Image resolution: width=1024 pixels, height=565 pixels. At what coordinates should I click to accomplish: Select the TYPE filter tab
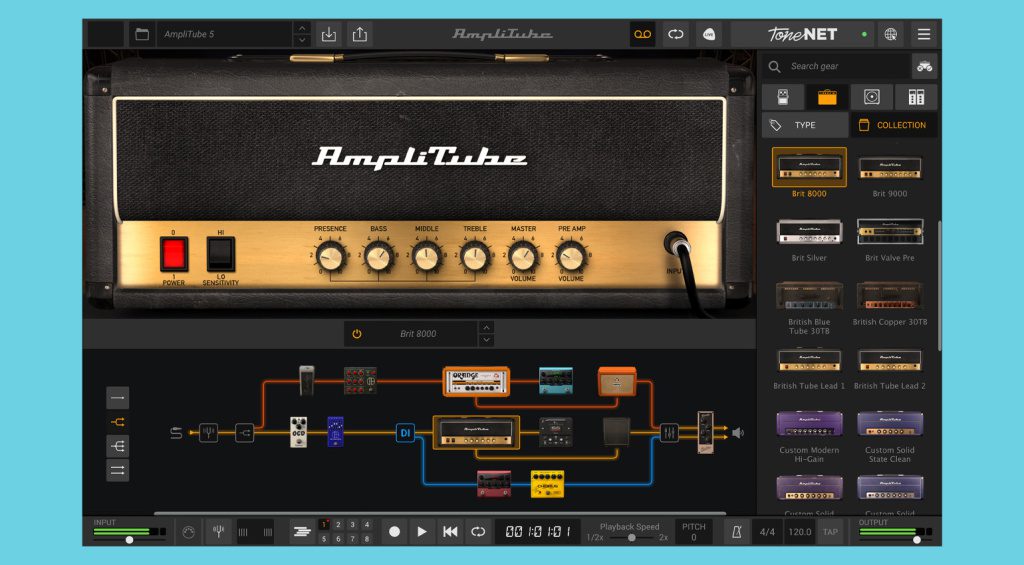click(x=805, y=125)
